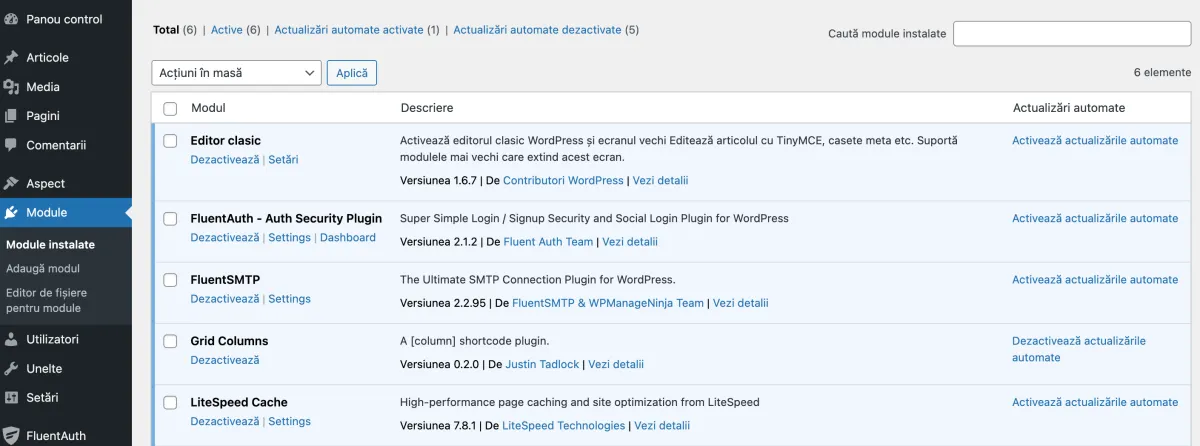Open Setări link for Editor clasic
Image resolution: width=1200 pixels, height=446 pixels.
coord(283,160)
